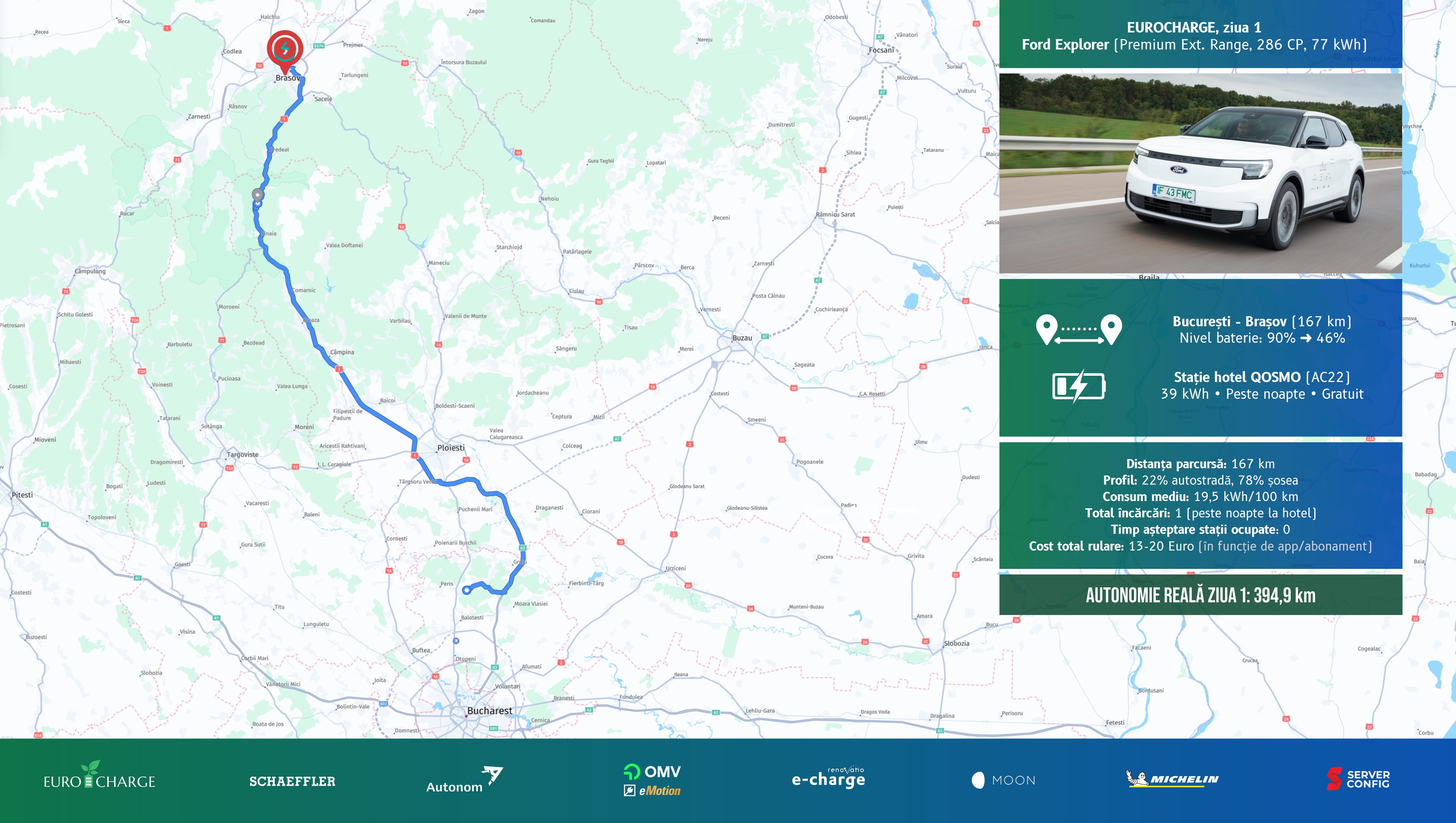1456x823 pixels.
Task: Click 'Cost total rulare: 13-20 Euro' line
Action: point(1200,546)
